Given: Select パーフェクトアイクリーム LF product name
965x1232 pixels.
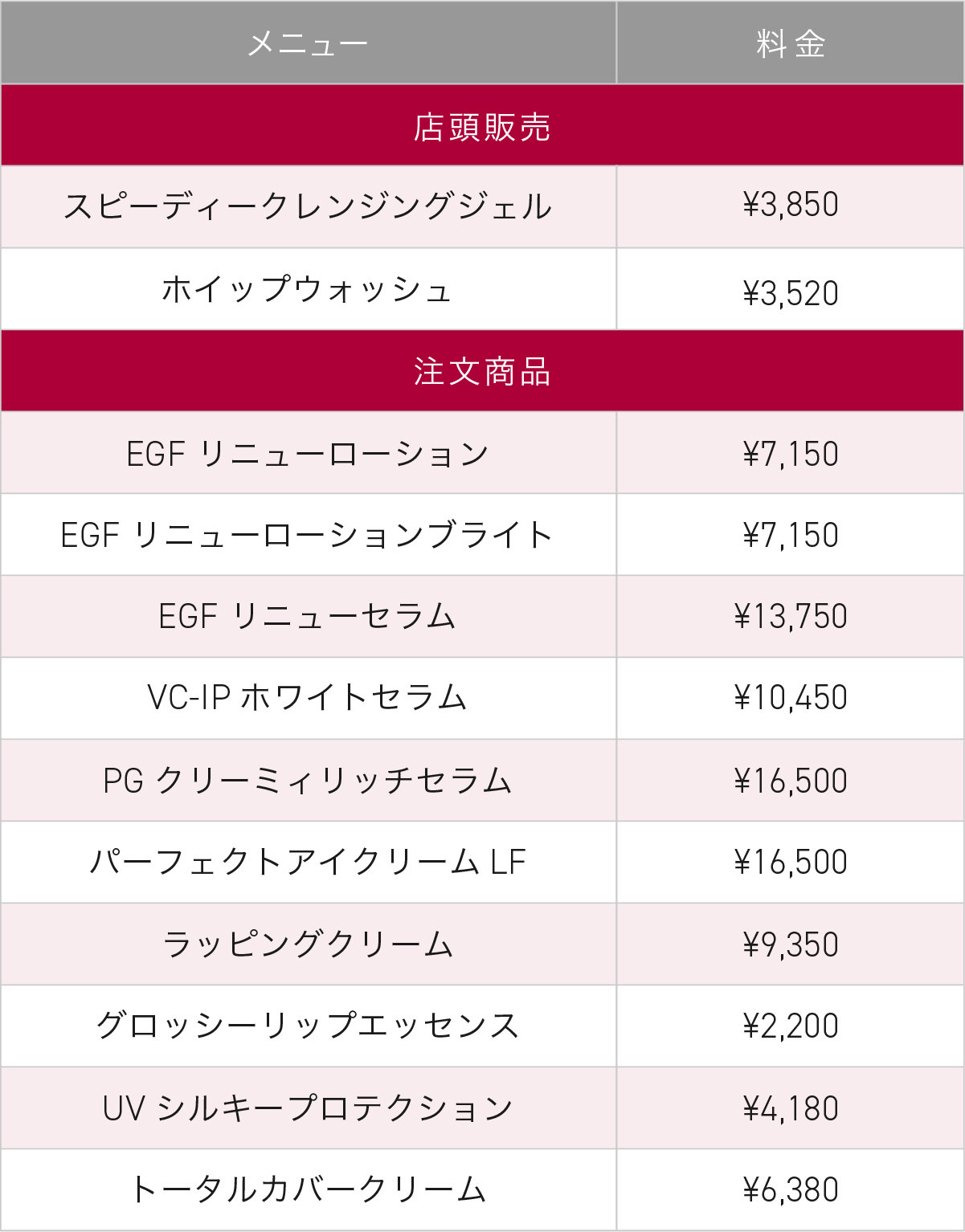Looking at the screenshot, I should (308, 863).
